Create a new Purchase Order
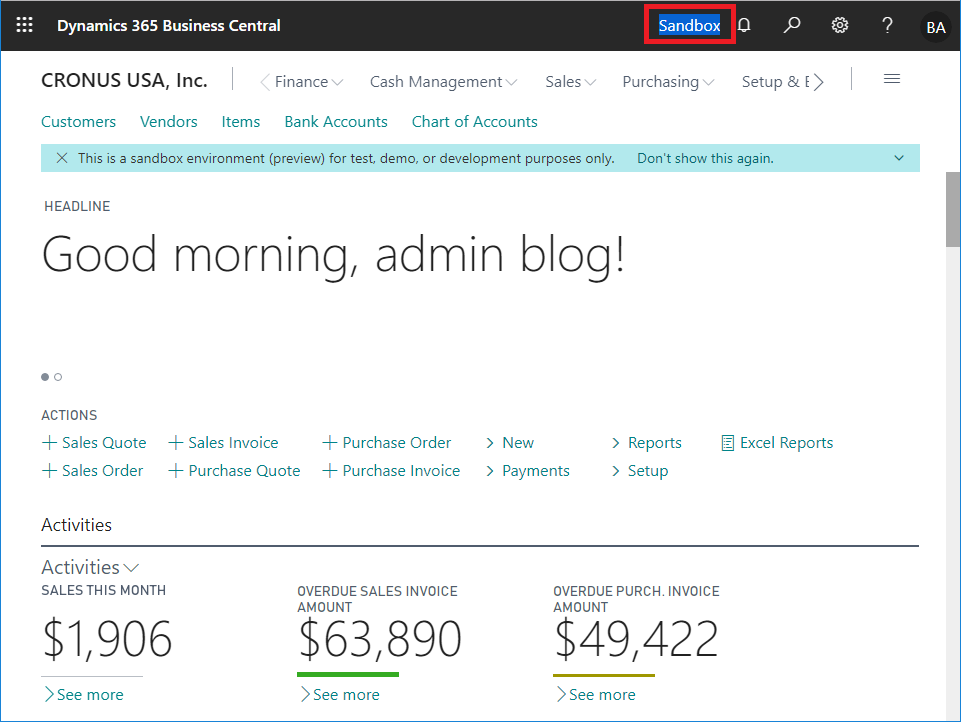 [387, 443]
